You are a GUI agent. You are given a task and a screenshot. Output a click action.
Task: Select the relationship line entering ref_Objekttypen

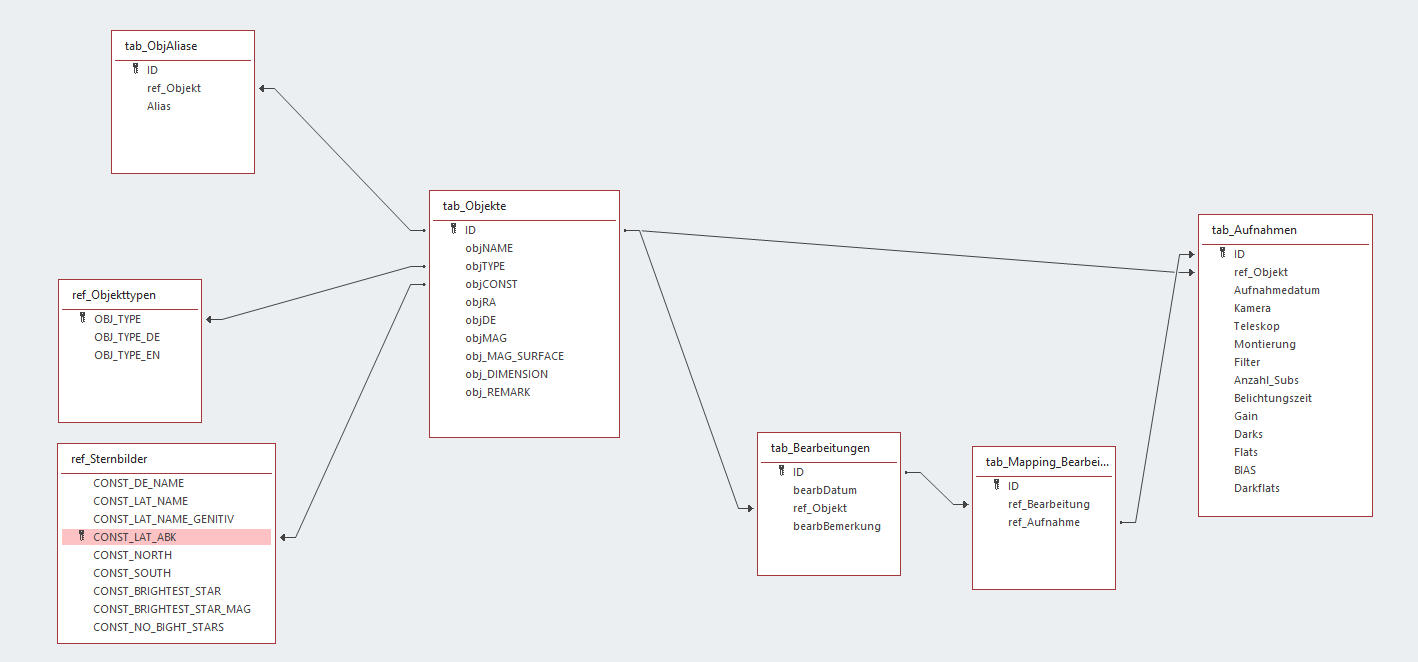click(312, 294)
